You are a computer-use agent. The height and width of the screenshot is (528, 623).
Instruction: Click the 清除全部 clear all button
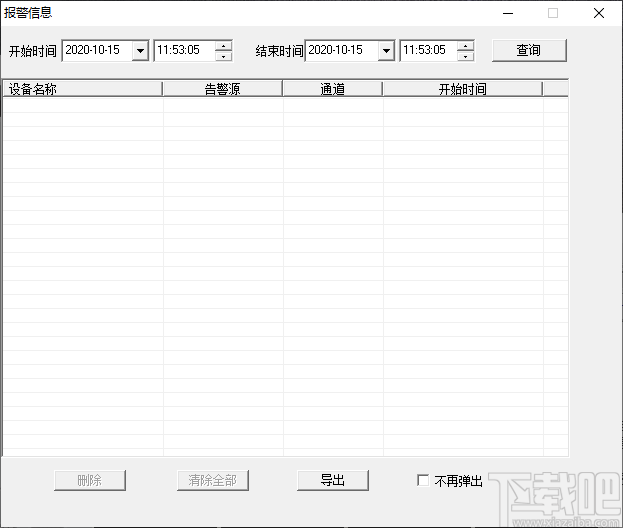[x=213, y=480]
